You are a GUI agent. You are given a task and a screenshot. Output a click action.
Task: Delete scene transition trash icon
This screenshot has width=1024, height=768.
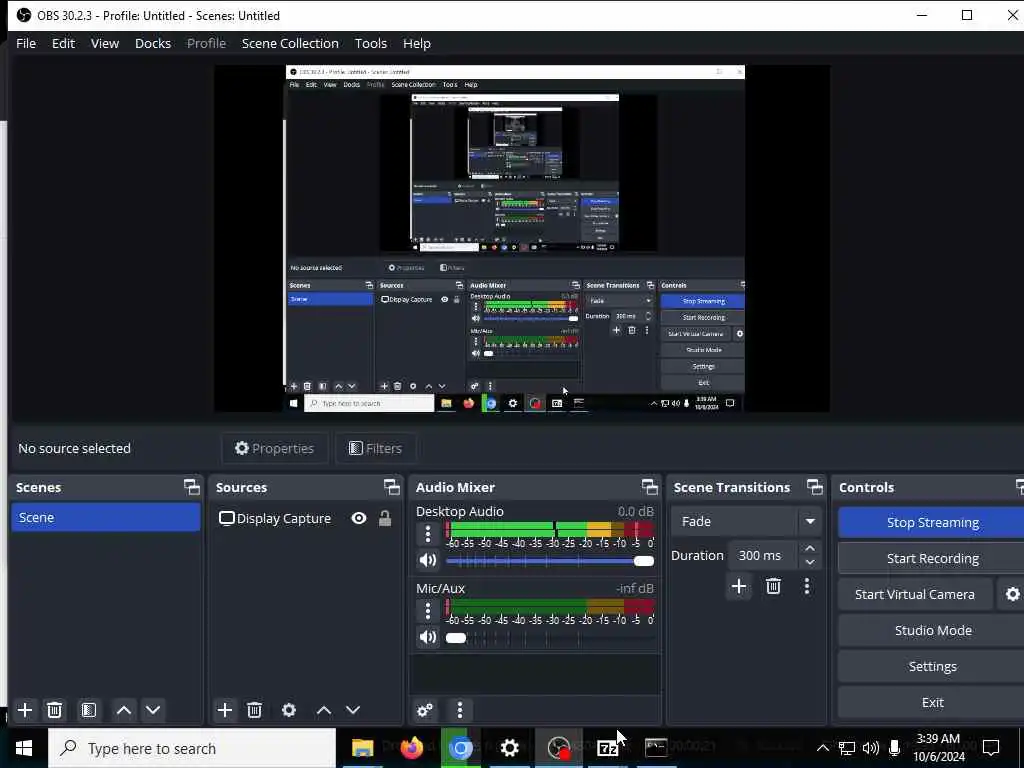tap(773, 586)
